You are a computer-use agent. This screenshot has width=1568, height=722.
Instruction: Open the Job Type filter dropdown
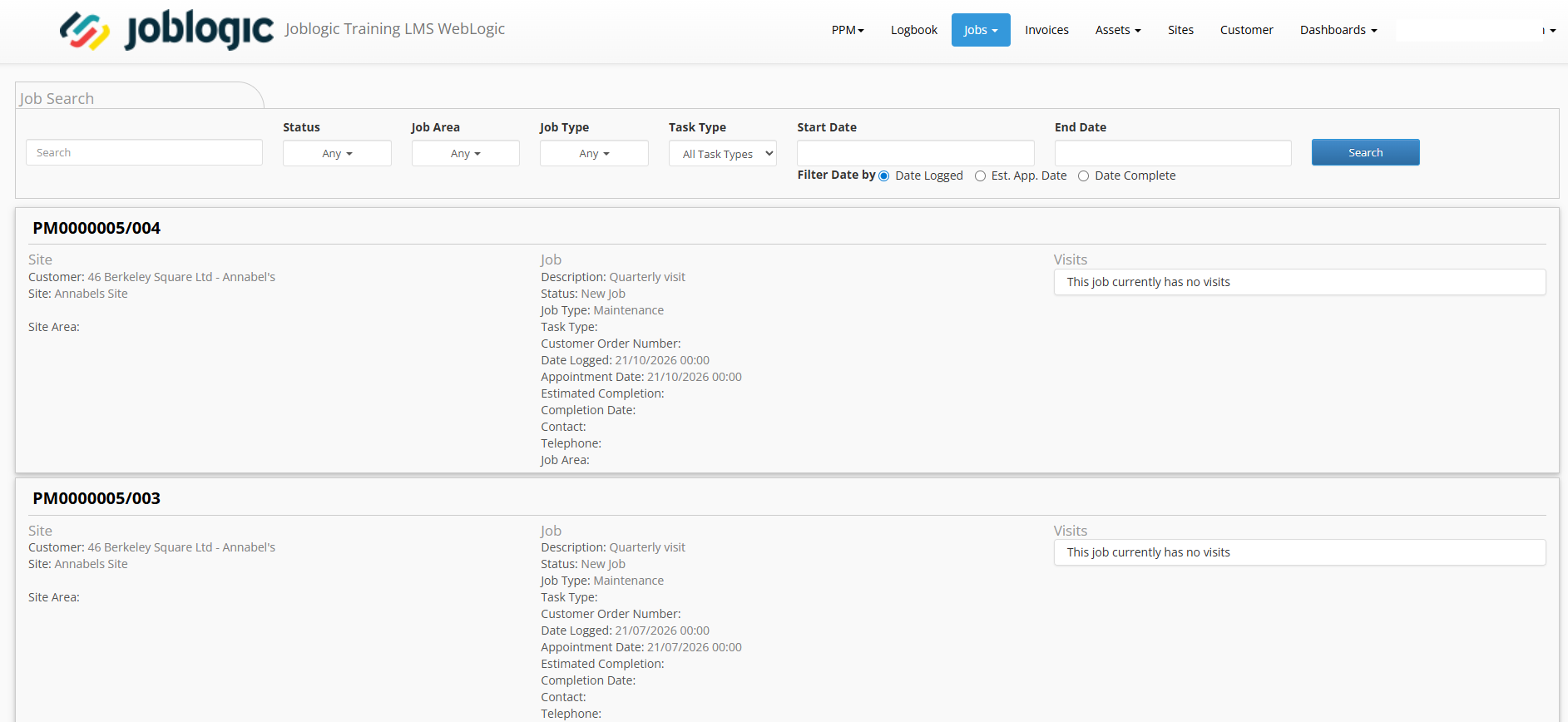point(594,153)
